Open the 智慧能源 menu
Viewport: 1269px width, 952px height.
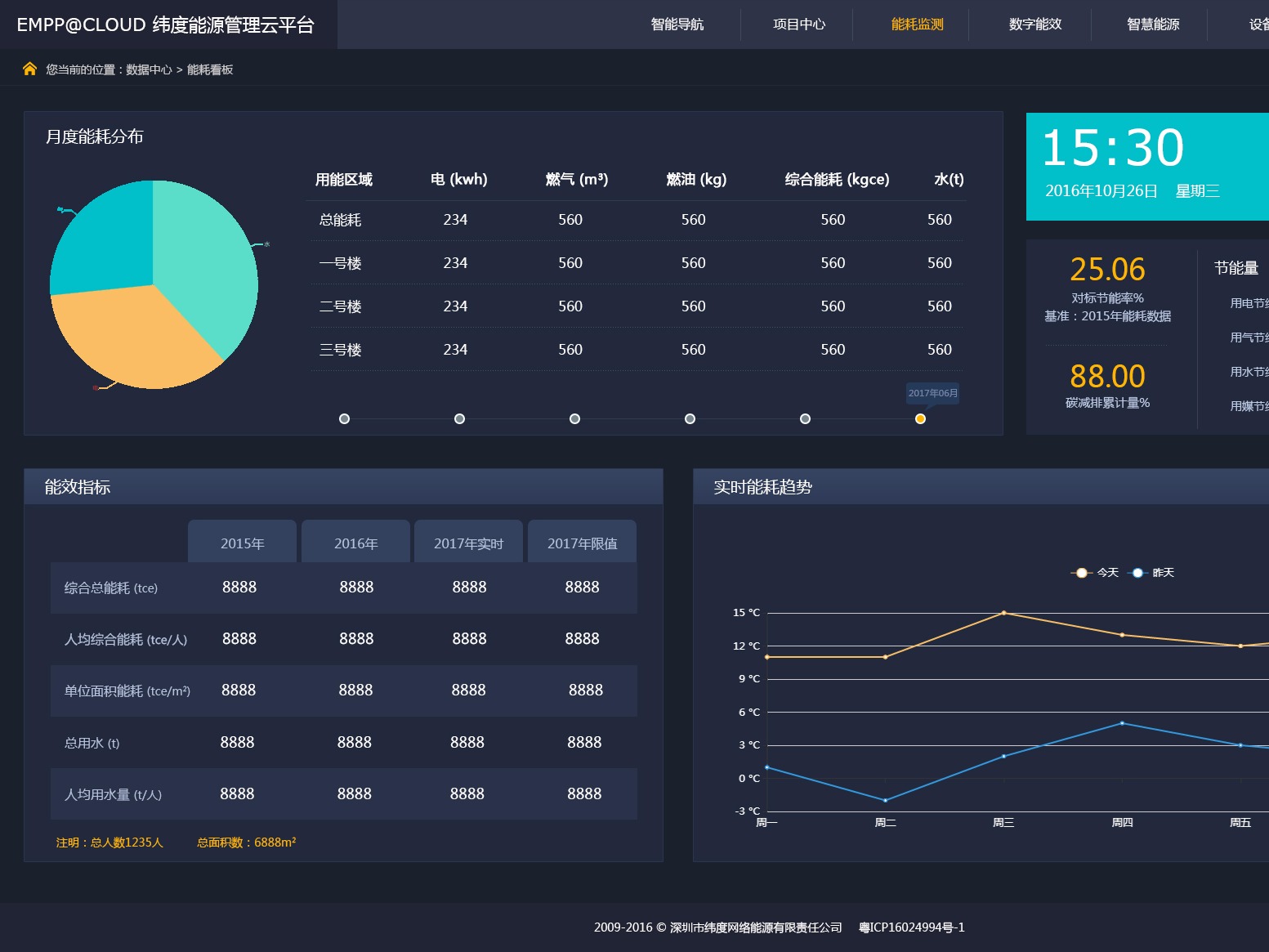[x=1153, y=25]
